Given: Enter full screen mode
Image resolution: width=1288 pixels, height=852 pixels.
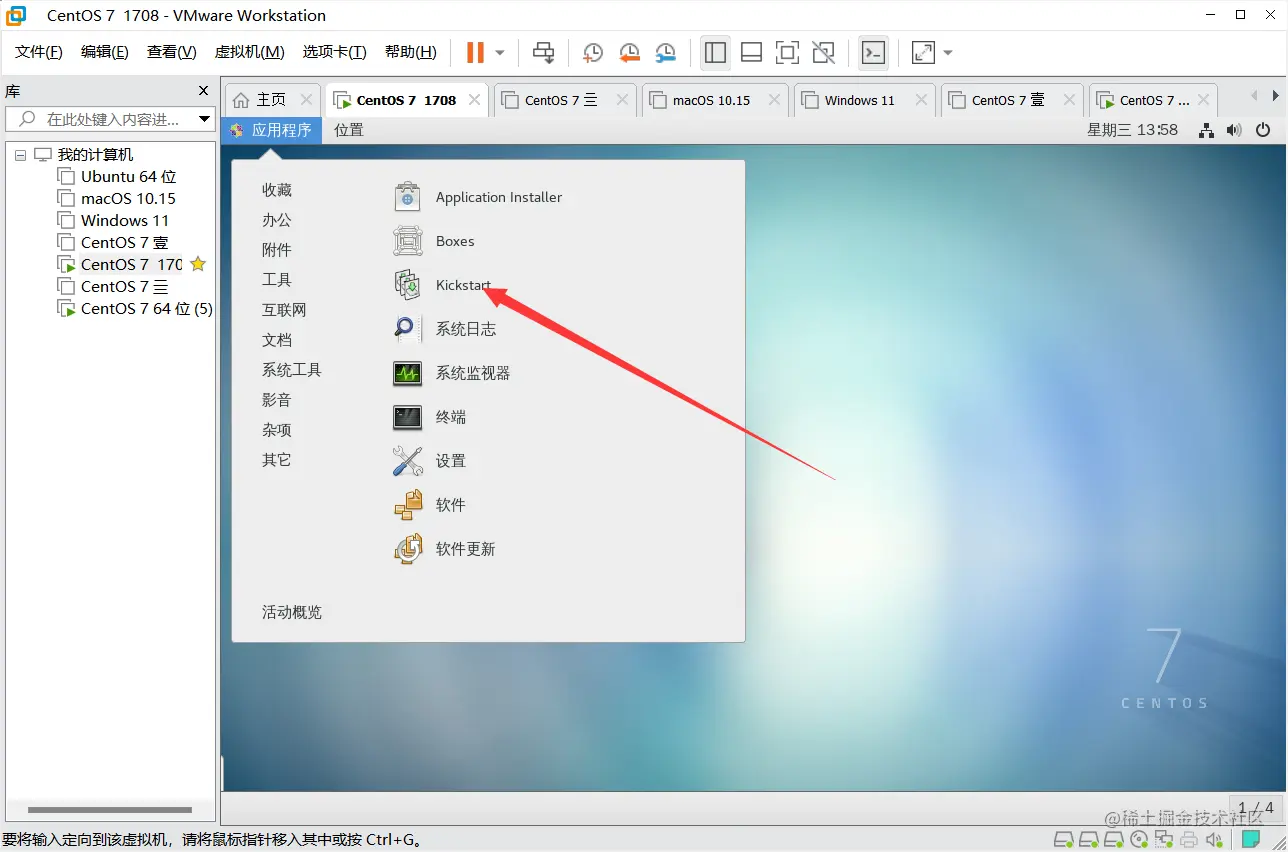Looking at the screenshot, I should pos(787,52).
